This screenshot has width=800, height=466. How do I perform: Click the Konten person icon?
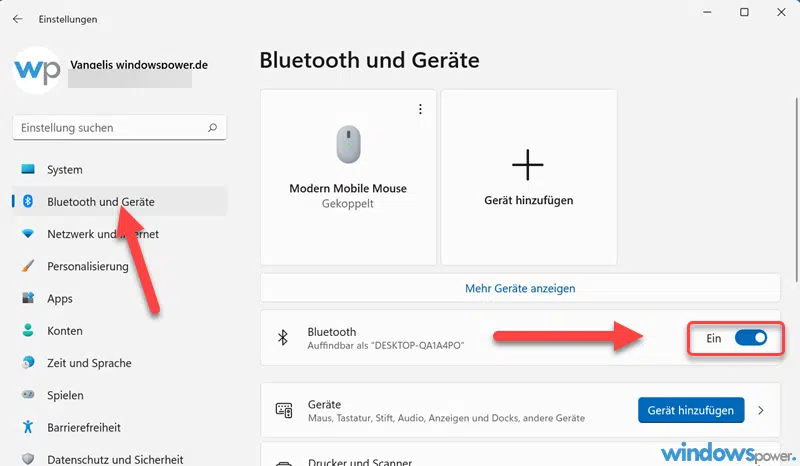click(28, 330)
